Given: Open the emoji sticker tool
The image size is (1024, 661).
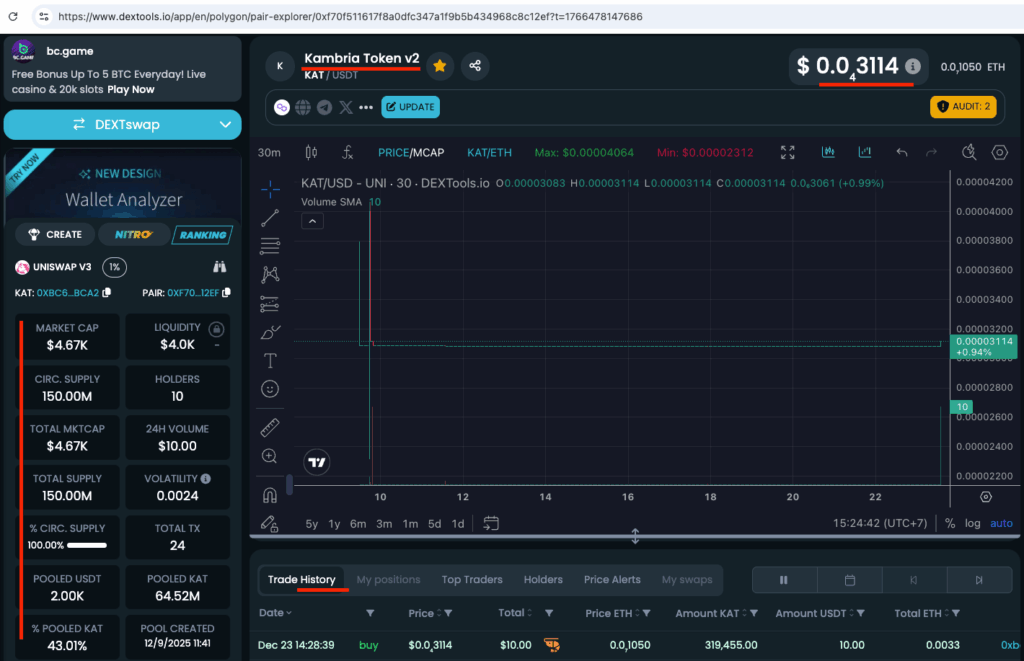Looking at the screenshot, I should click(x=270, y=388).
